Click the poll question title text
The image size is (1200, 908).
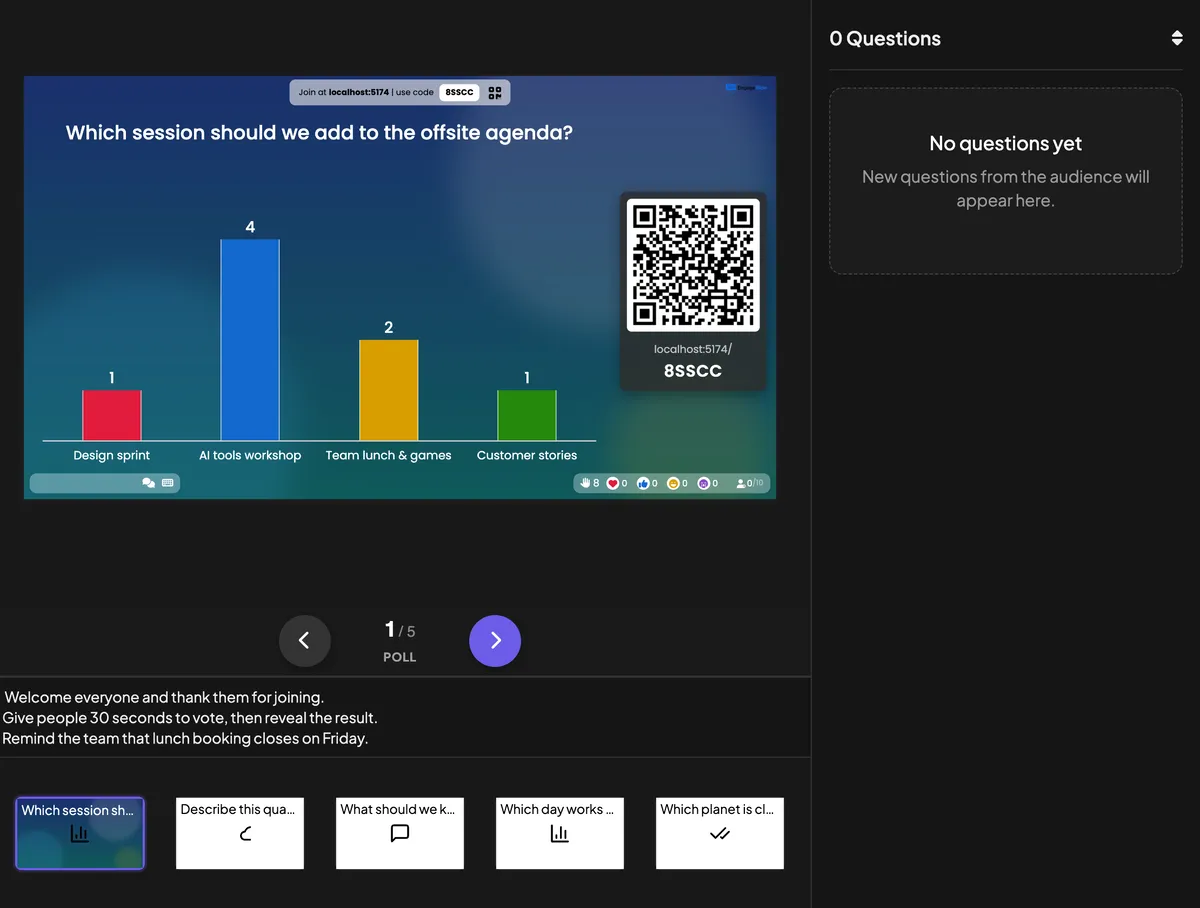coord(319,132)
